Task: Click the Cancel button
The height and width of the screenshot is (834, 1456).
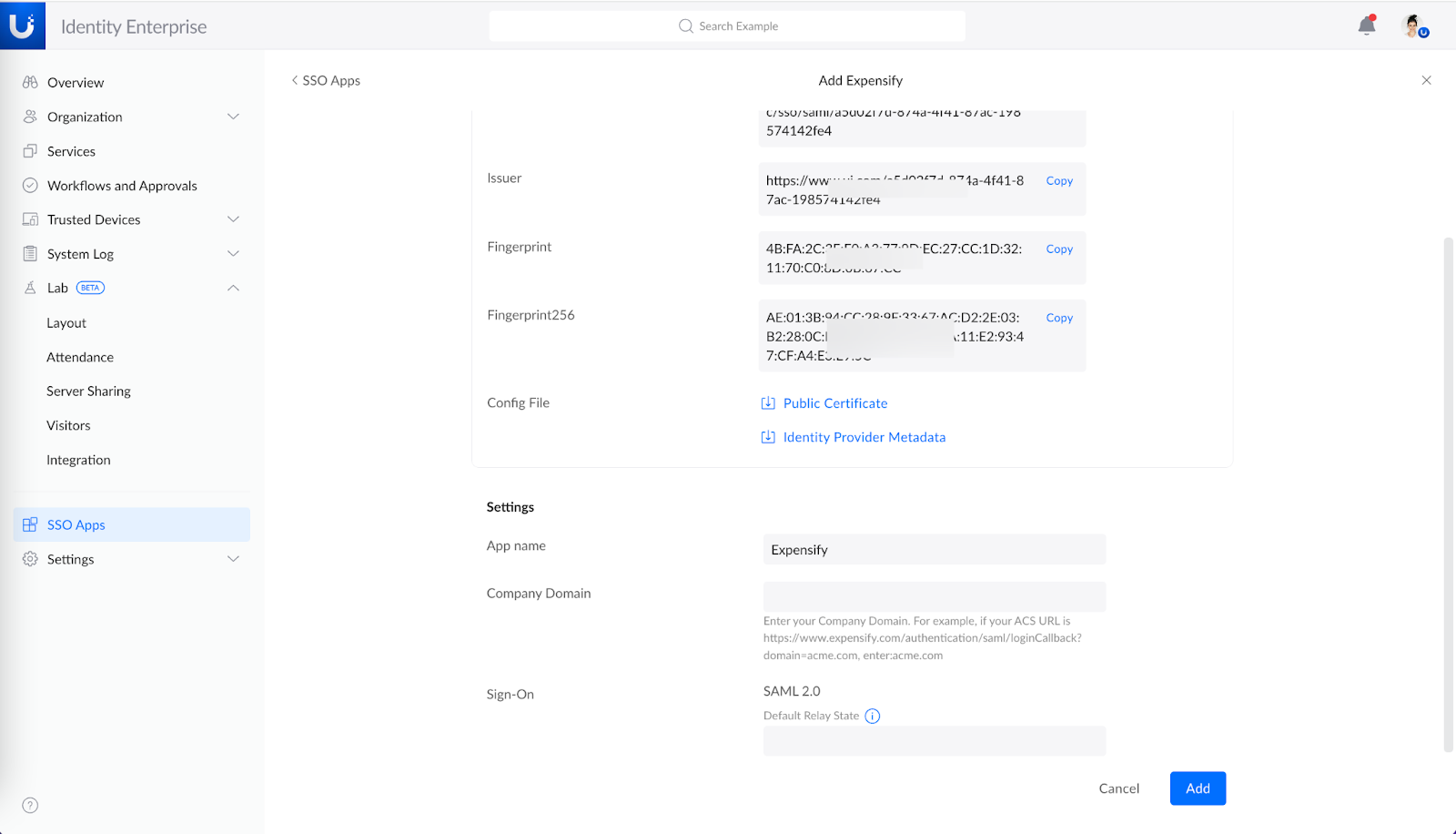Action: click(x=1118, y=788)
